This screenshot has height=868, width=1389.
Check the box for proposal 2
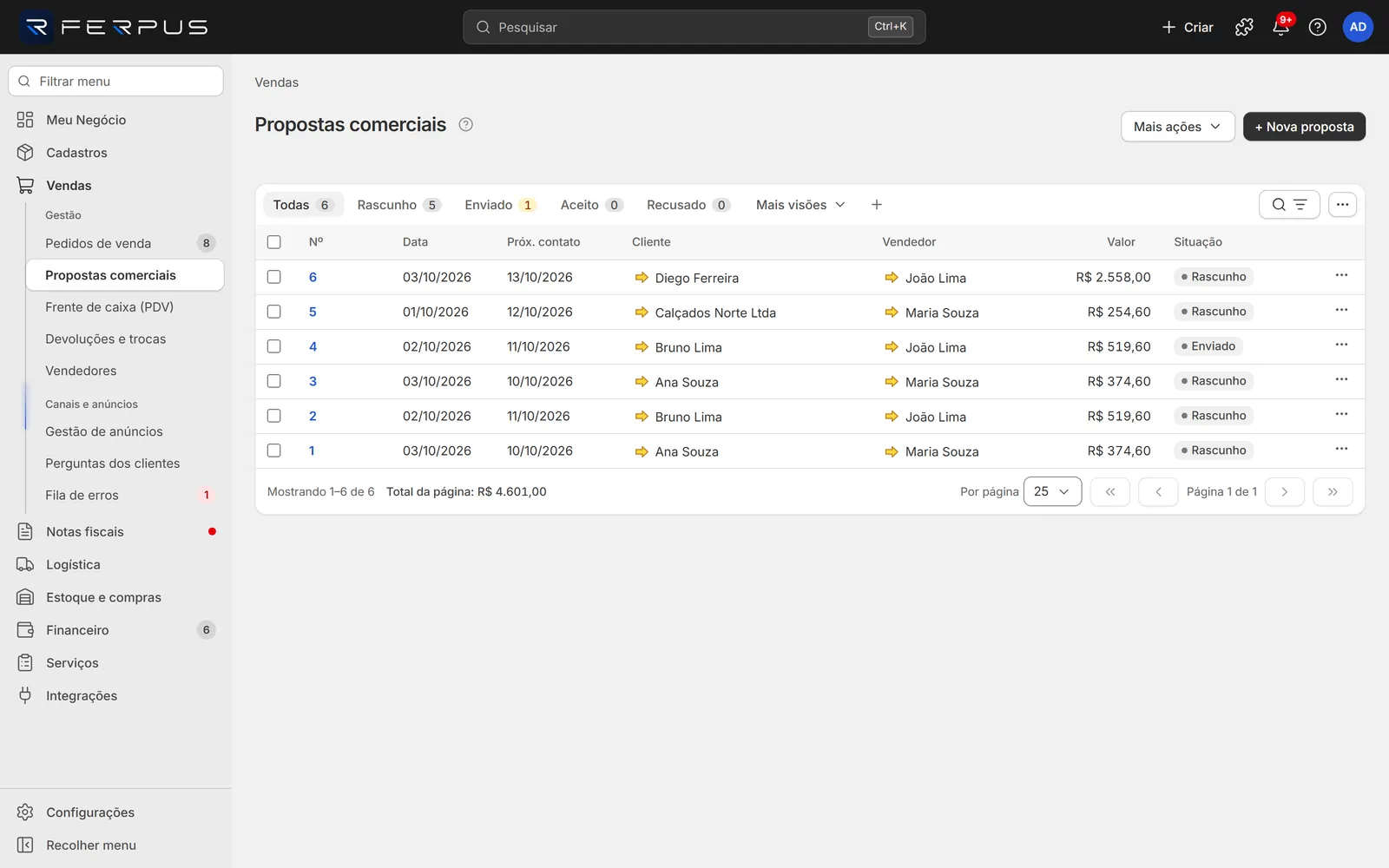pos(274,416)
